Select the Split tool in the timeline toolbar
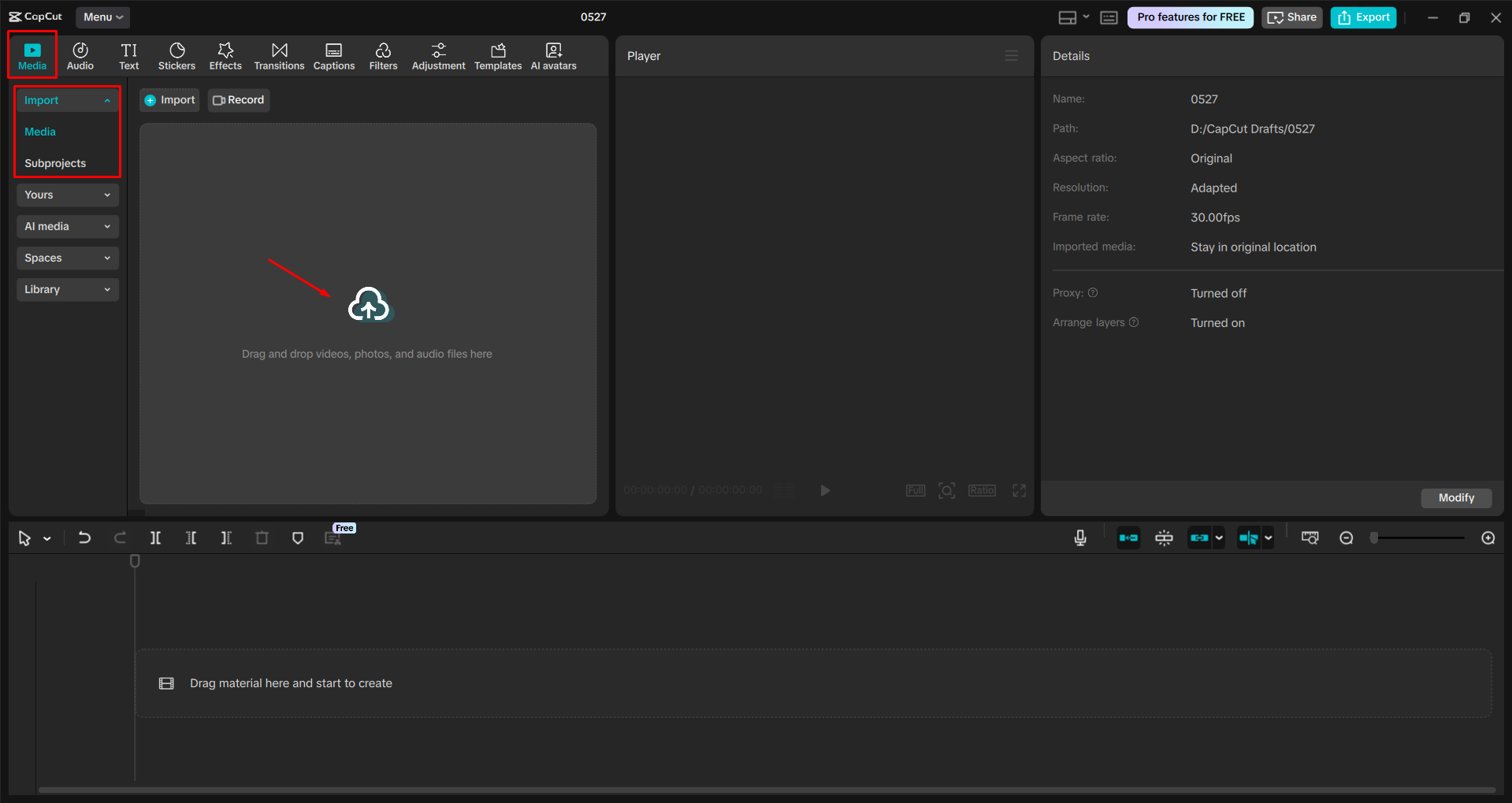The image size is (1512, 803). point(155,537)
